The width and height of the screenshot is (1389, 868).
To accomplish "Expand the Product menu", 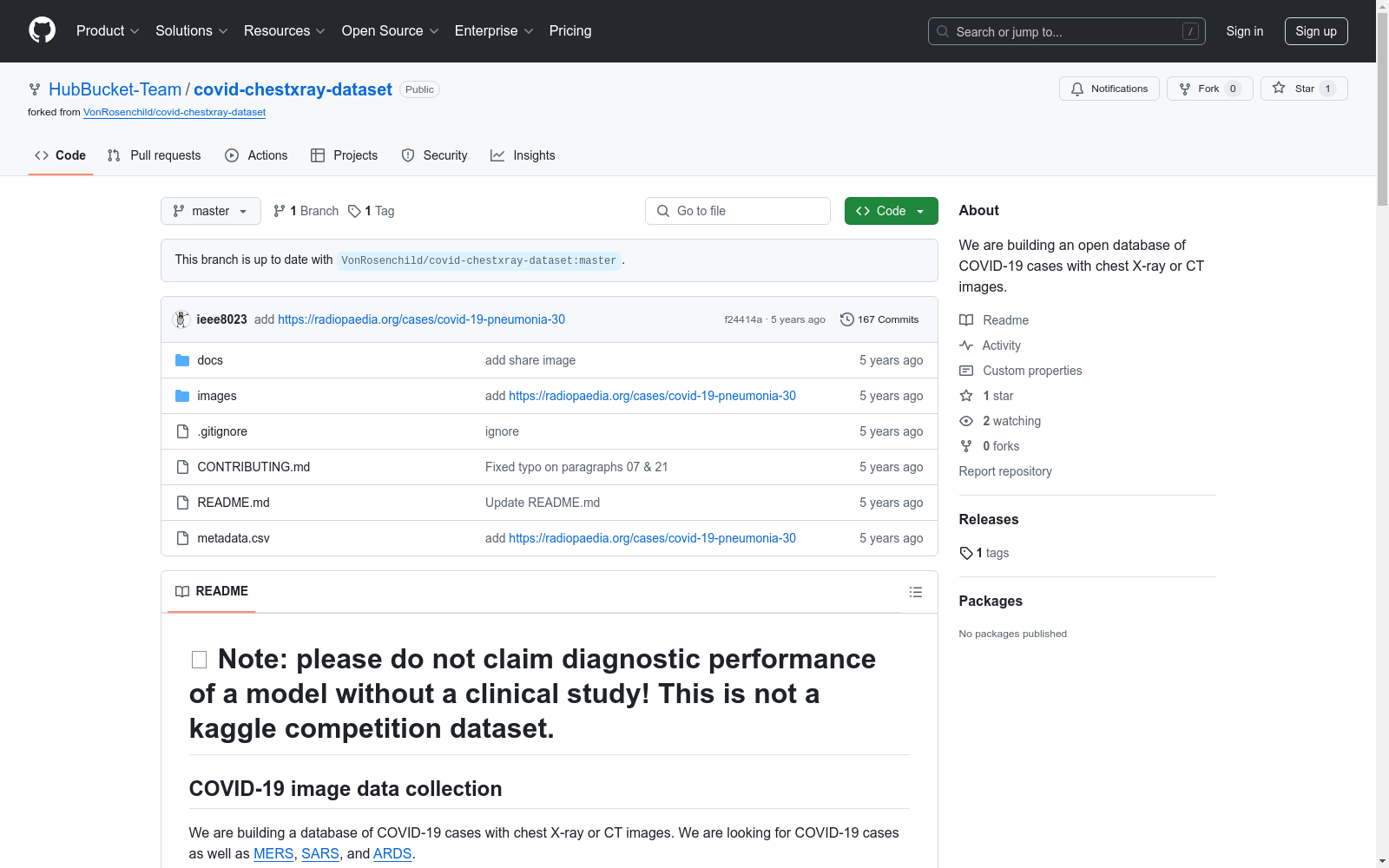I will (x=108, y=31).
